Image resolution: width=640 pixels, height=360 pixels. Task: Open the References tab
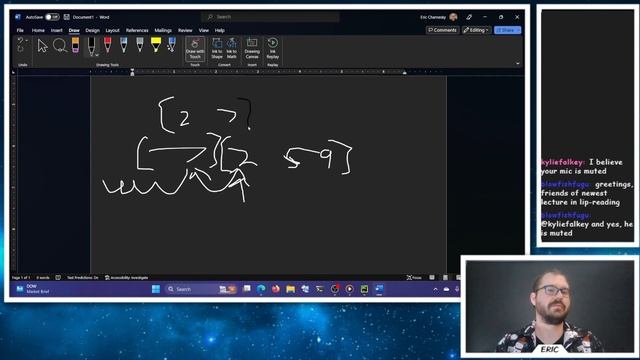[137, 30]
